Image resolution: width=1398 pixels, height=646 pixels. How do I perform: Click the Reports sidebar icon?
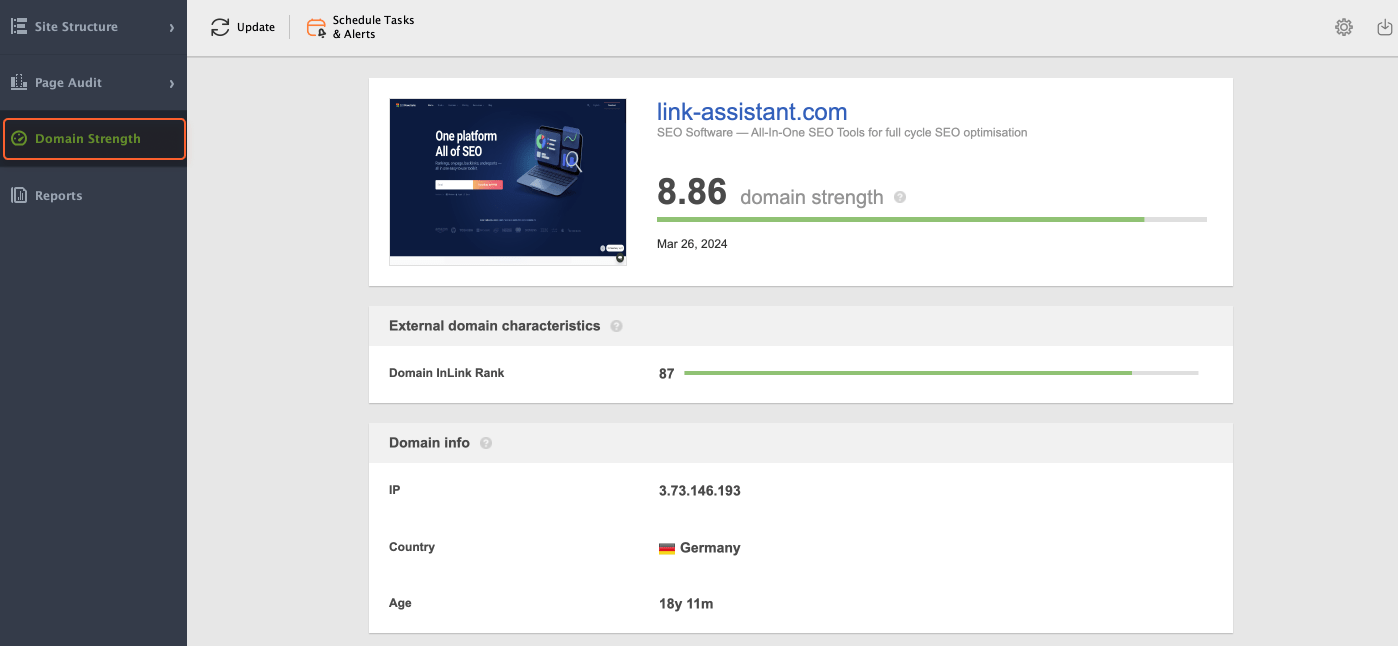[x=18, y=195]
